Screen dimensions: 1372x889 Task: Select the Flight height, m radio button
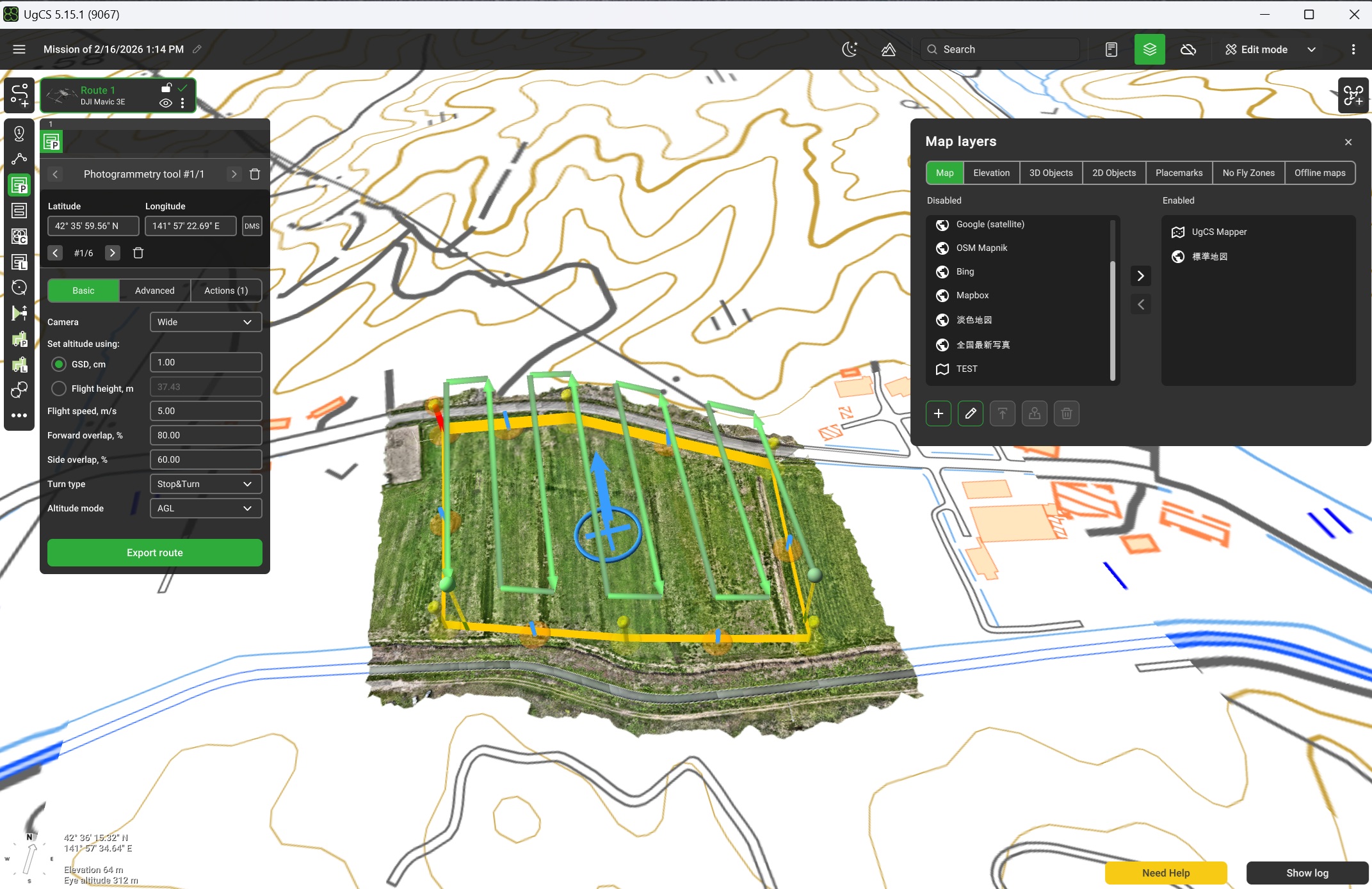tap(59, 388)
